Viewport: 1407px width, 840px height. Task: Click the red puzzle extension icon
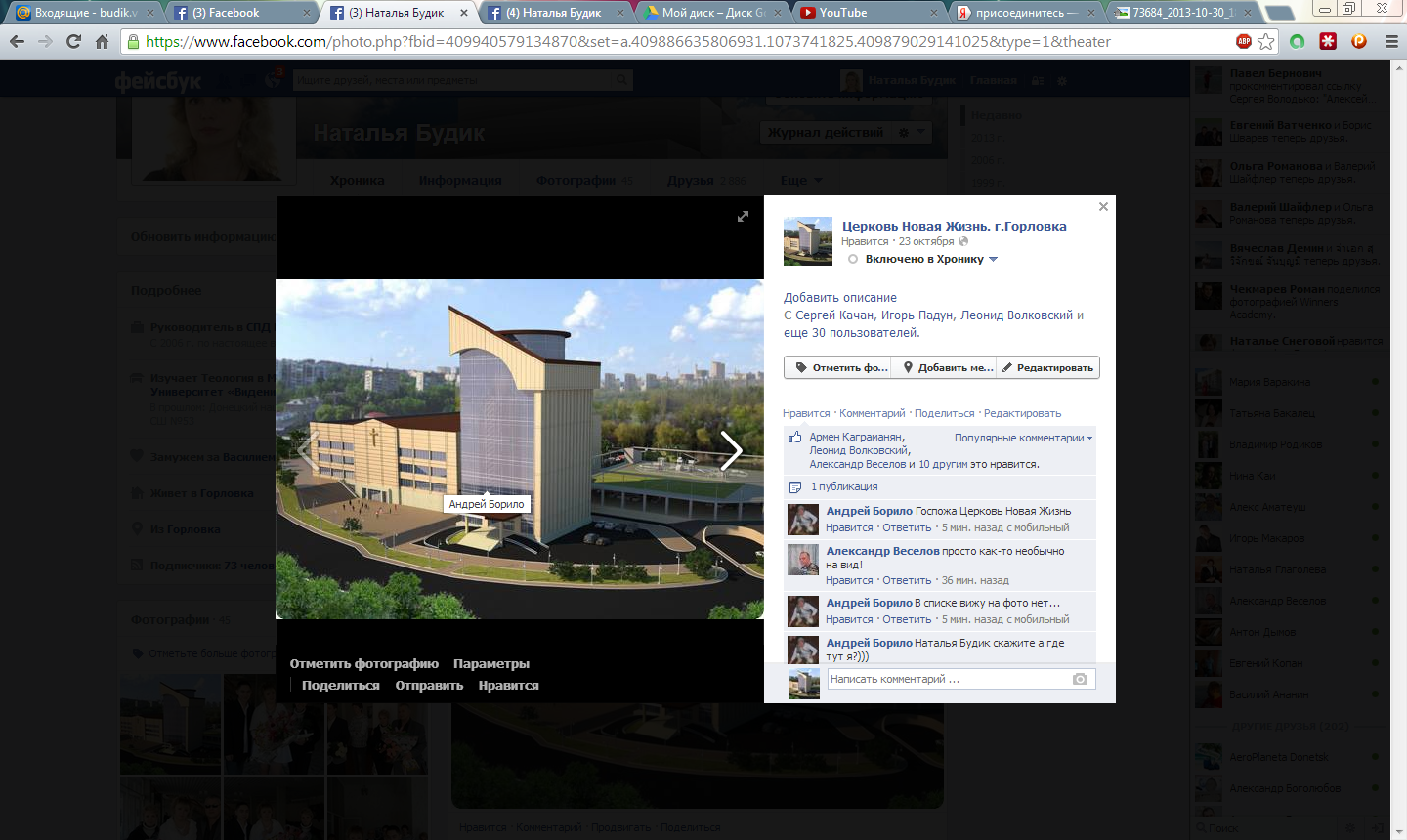point(1328,41)
